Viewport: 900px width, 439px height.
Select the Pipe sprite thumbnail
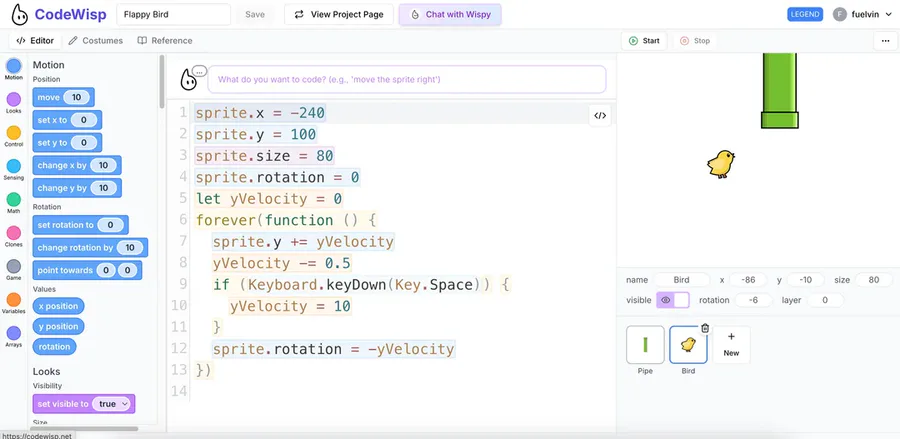(645, 345)
